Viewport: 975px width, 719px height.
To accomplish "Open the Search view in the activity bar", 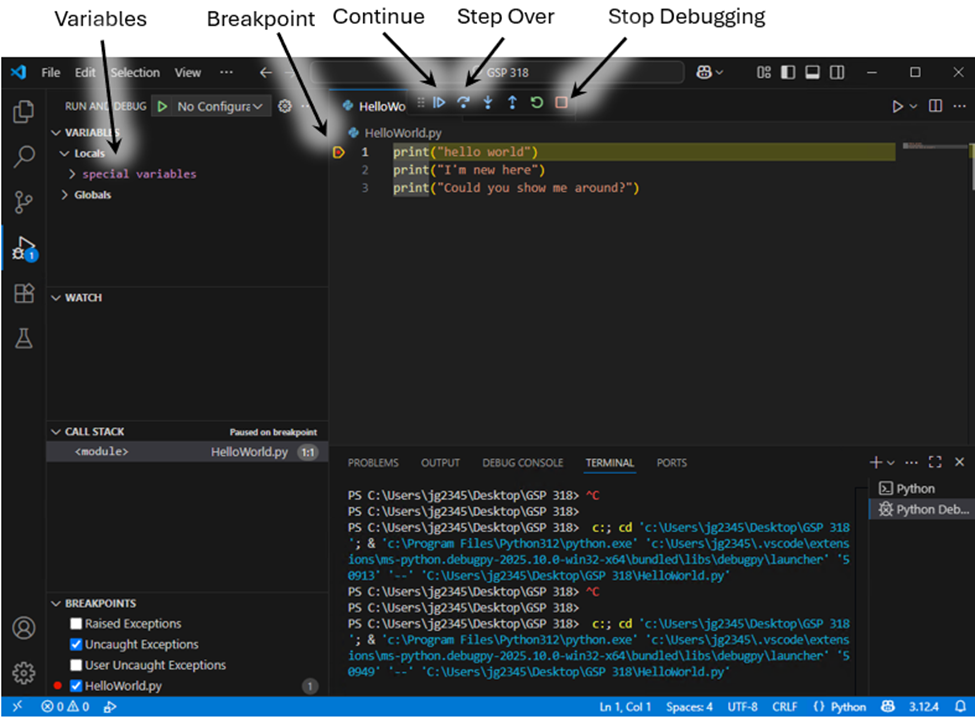I will click(x=23, y=157).
